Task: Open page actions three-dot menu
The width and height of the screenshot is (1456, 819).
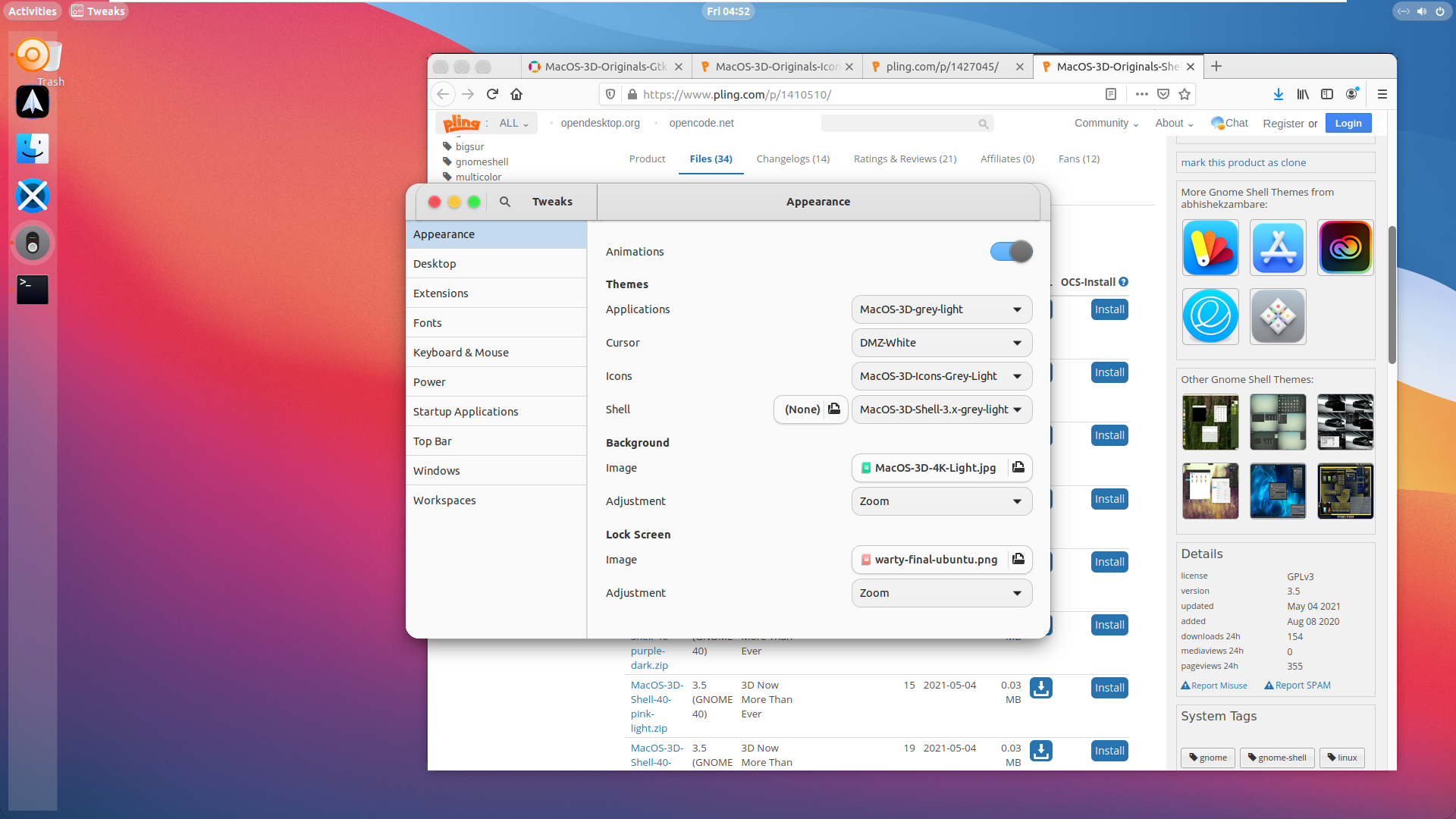Action: pos(1141,94)
